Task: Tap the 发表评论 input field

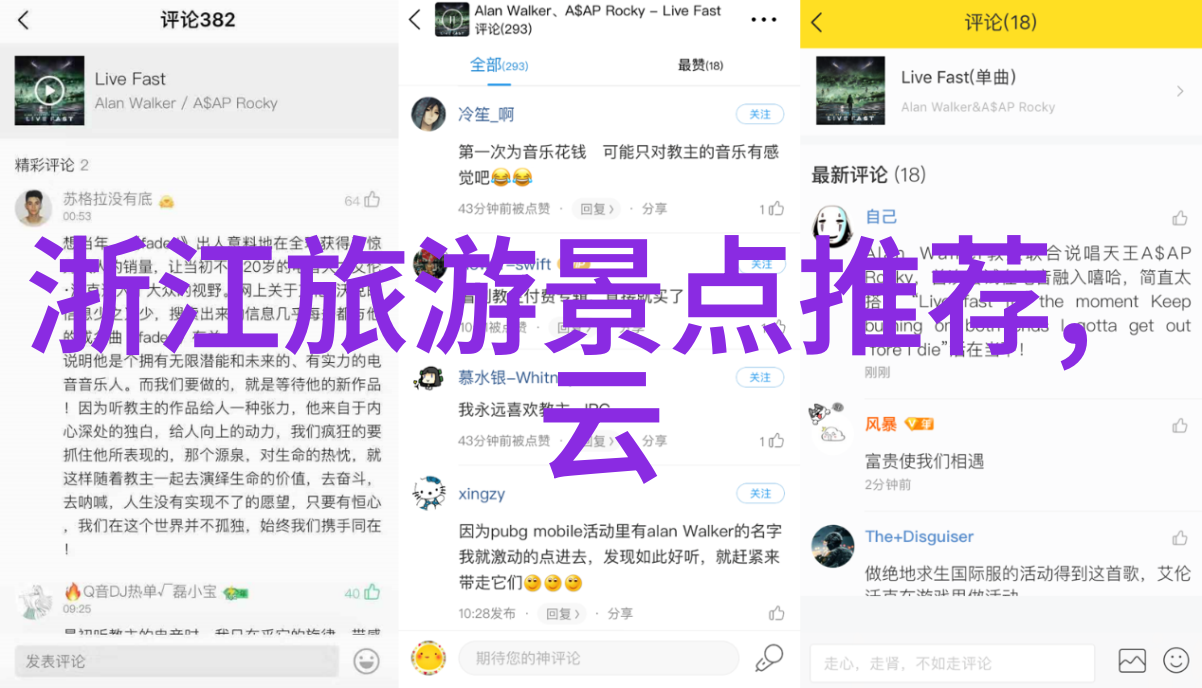Action: 177,661
